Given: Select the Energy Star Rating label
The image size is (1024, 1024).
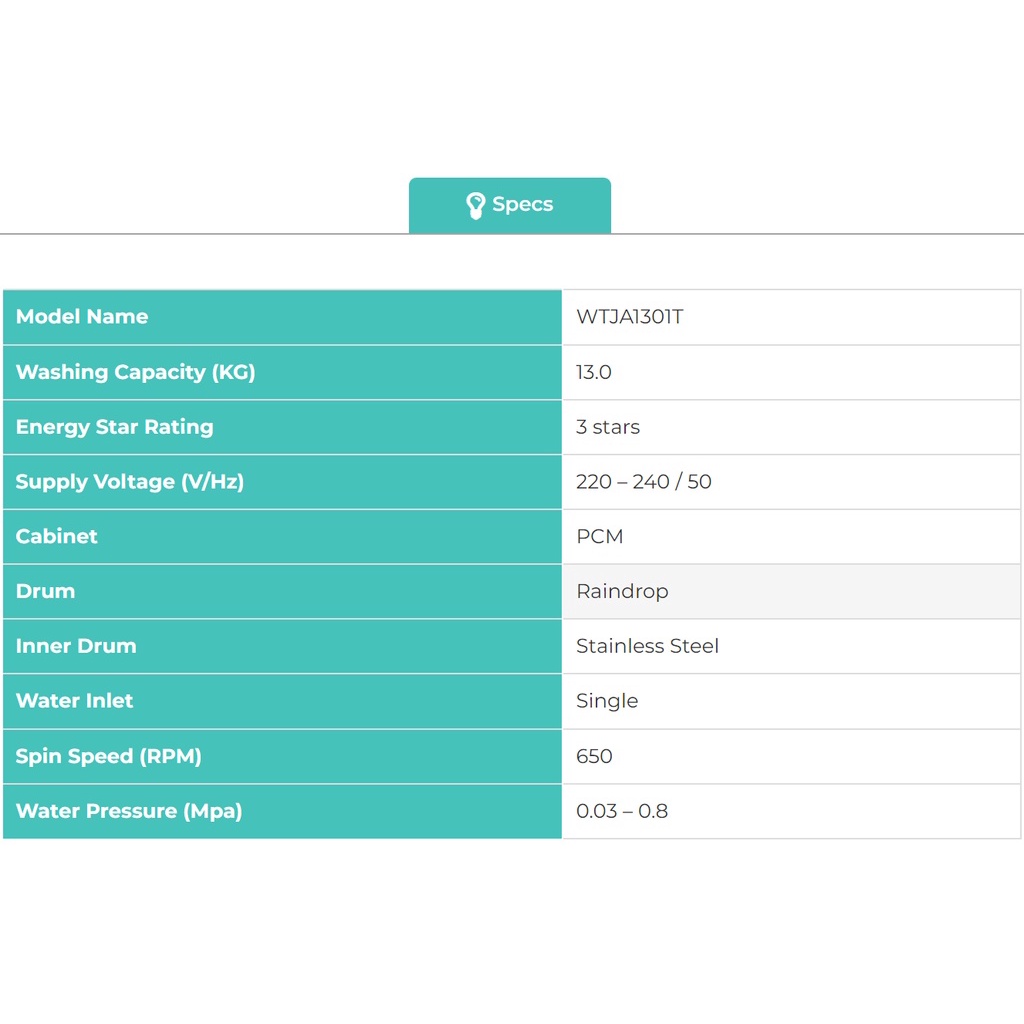Looking at the screenshot, I should 114,427.
